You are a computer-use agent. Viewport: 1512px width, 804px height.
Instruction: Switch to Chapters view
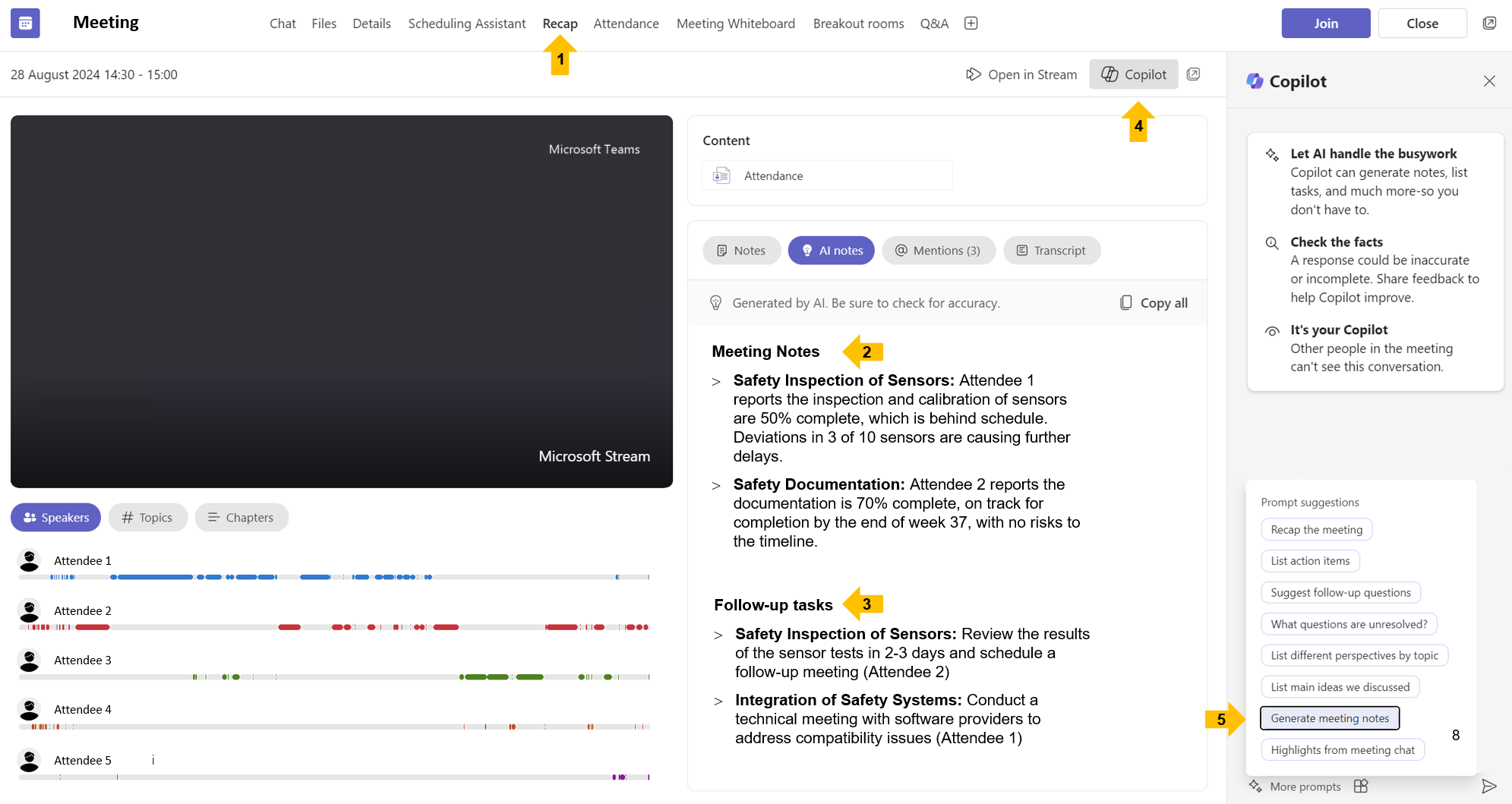(241, 518)
